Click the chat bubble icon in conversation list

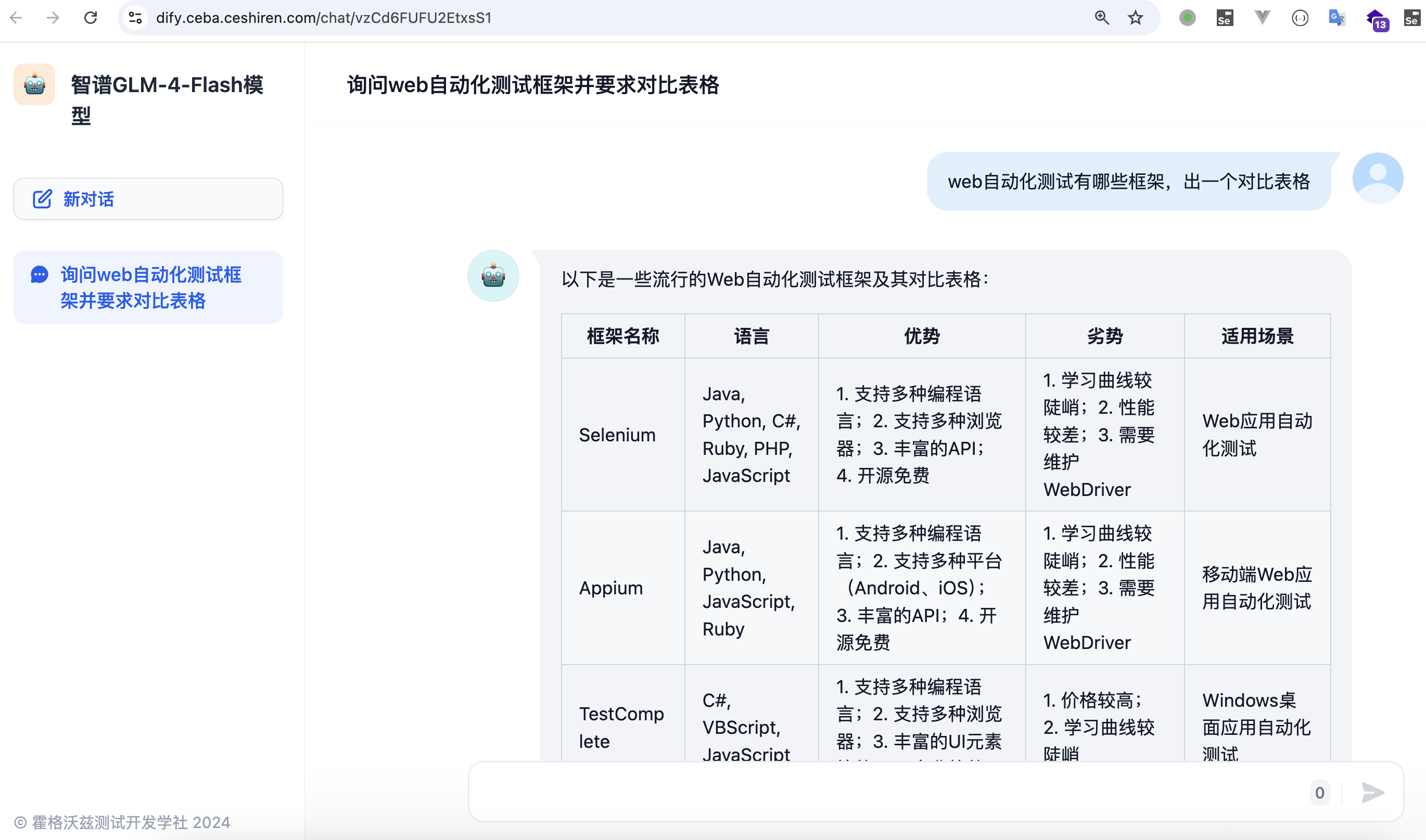(x=39, y=274)
